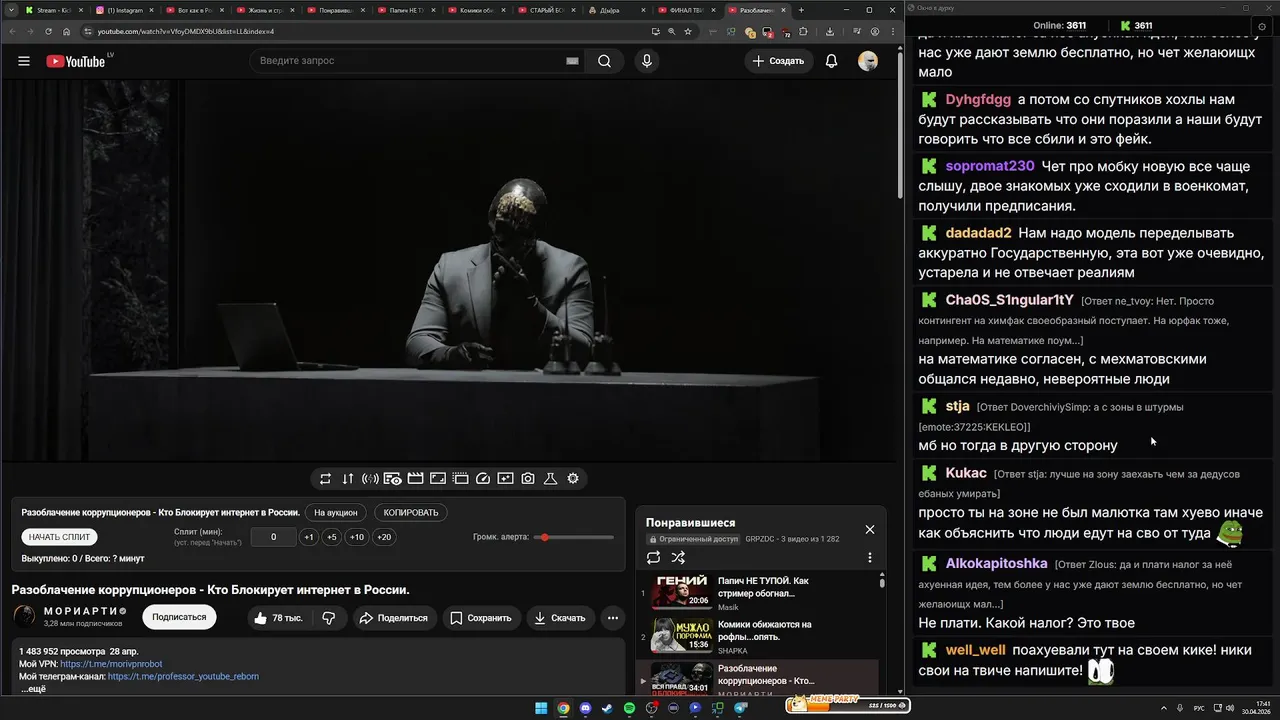Click the browser address bar URL

tap(186, 31)
